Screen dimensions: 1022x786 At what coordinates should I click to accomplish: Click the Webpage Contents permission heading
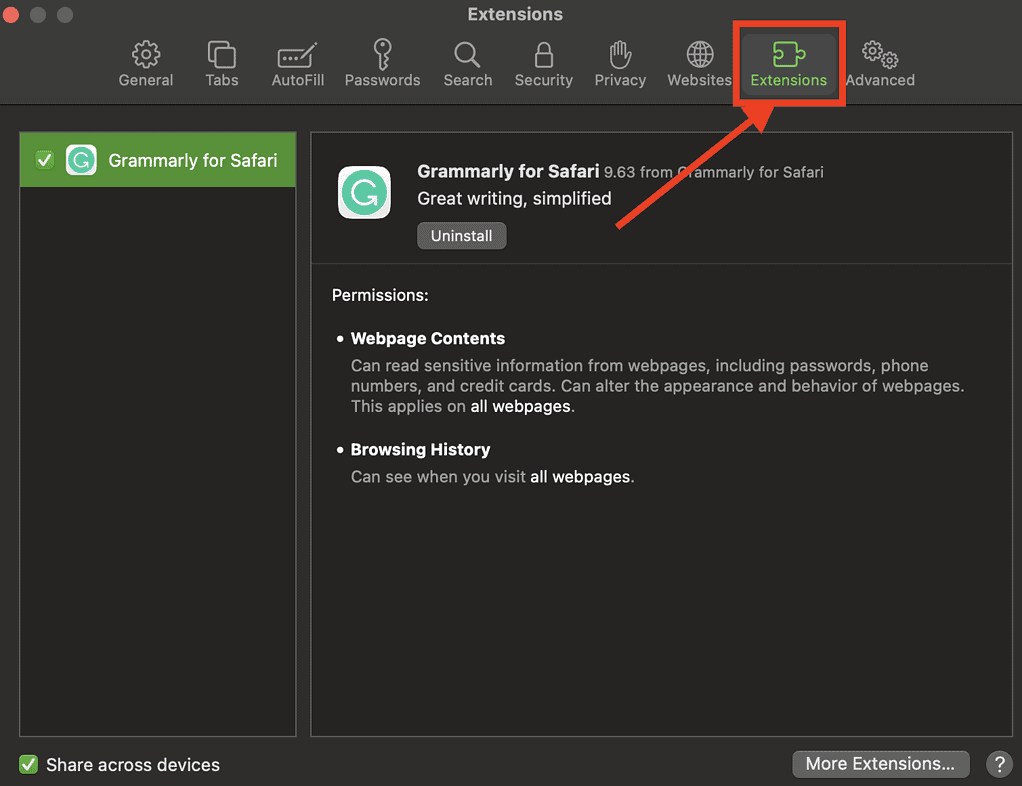point(428,338)
